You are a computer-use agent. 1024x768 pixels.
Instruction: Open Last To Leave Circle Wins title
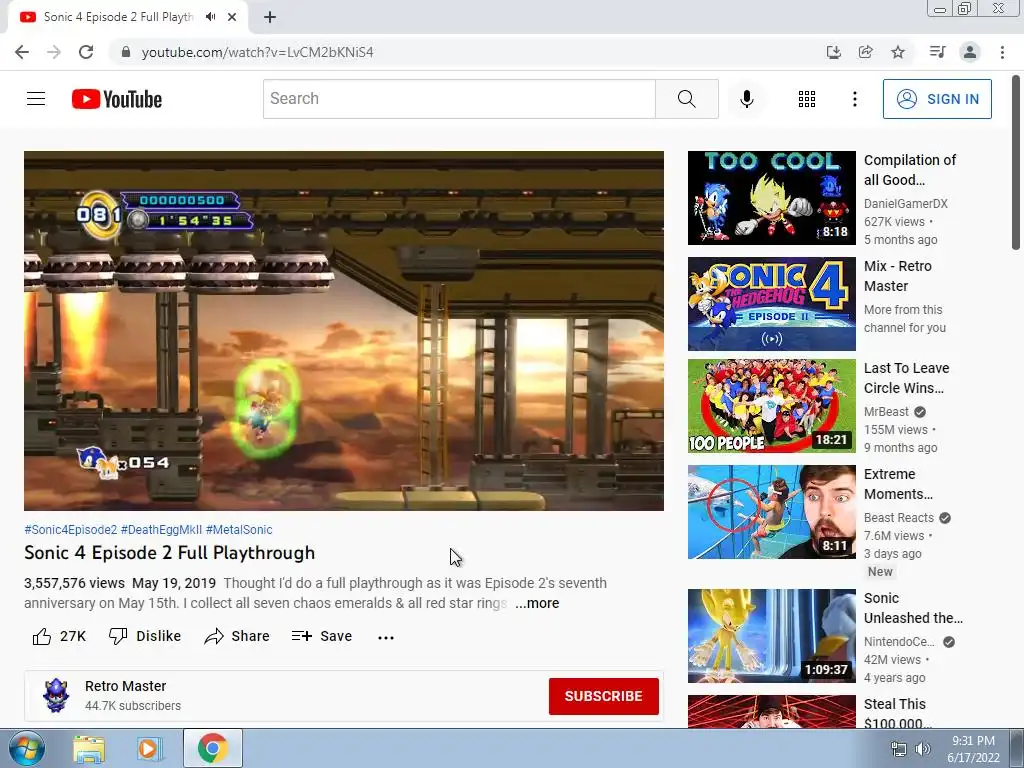(906, 378)
